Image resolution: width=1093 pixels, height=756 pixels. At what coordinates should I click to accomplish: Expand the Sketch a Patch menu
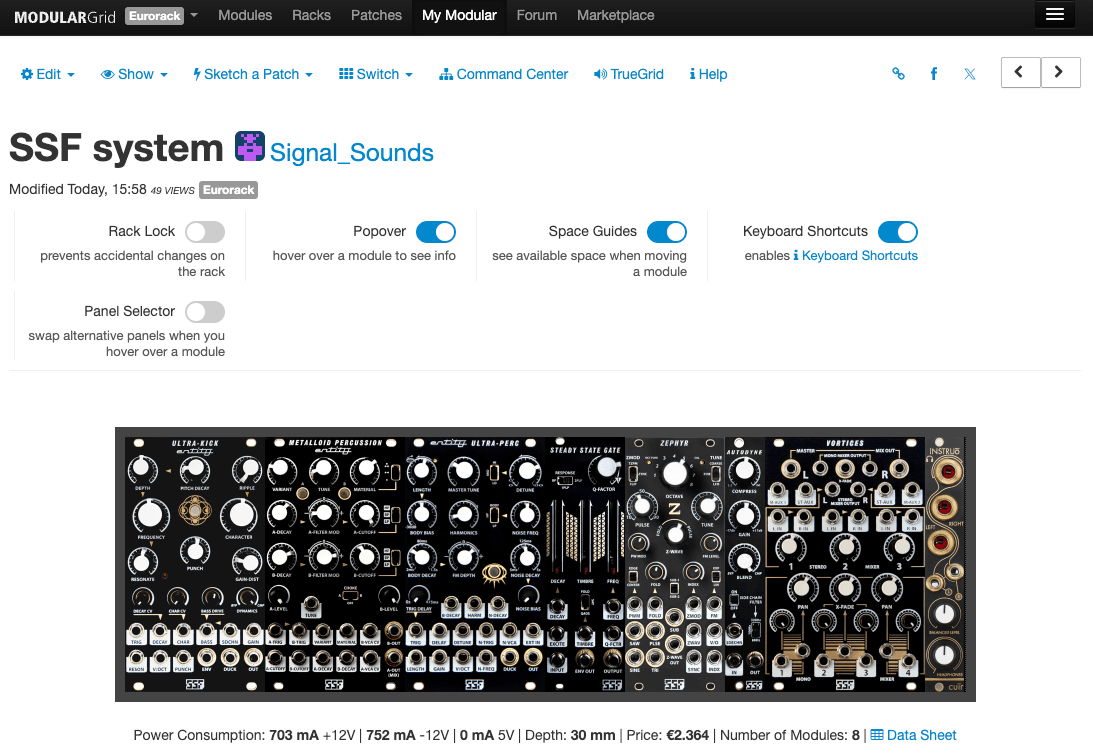click(253, 74)
